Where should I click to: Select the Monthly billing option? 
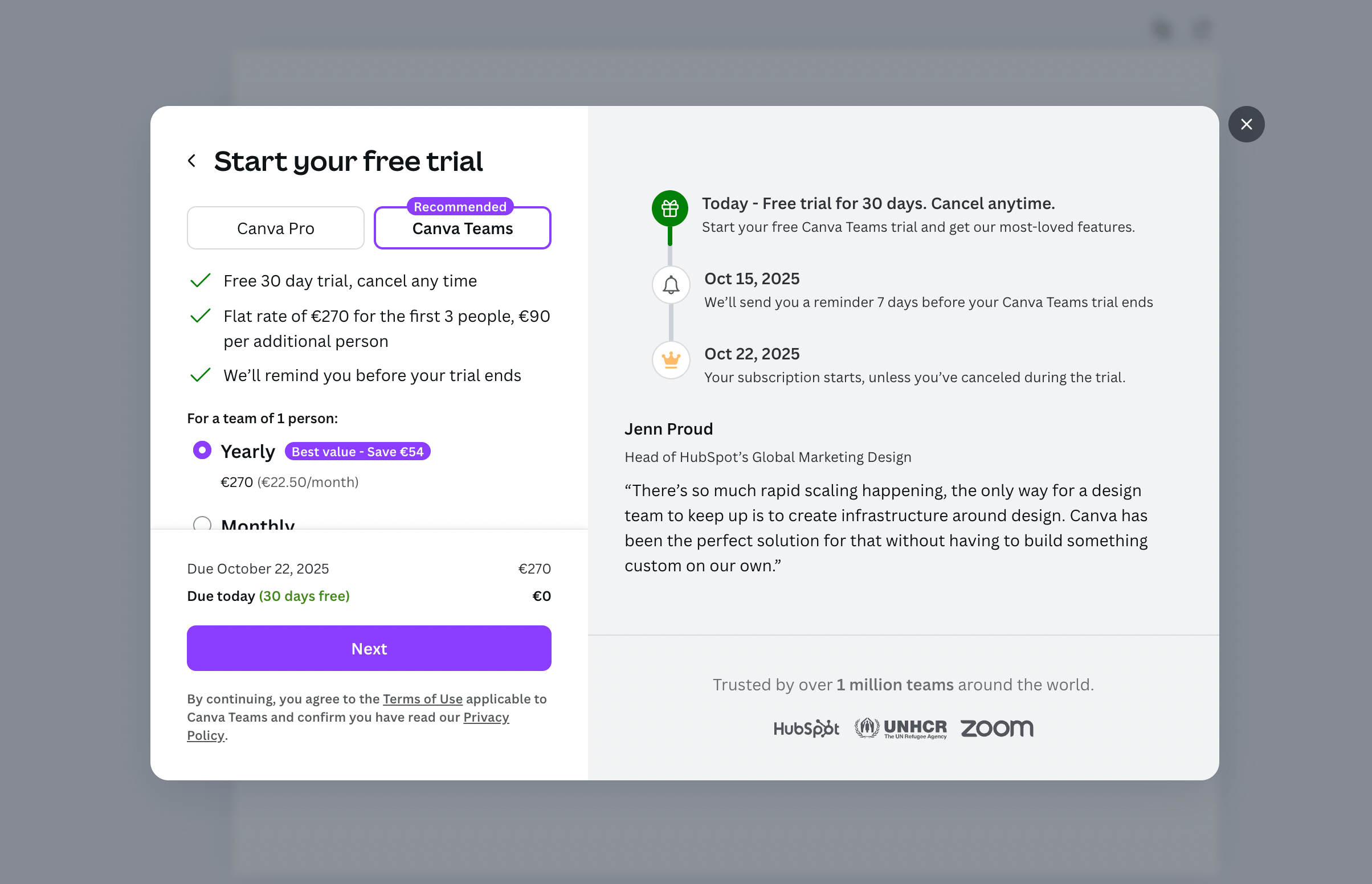click(202, 523)
